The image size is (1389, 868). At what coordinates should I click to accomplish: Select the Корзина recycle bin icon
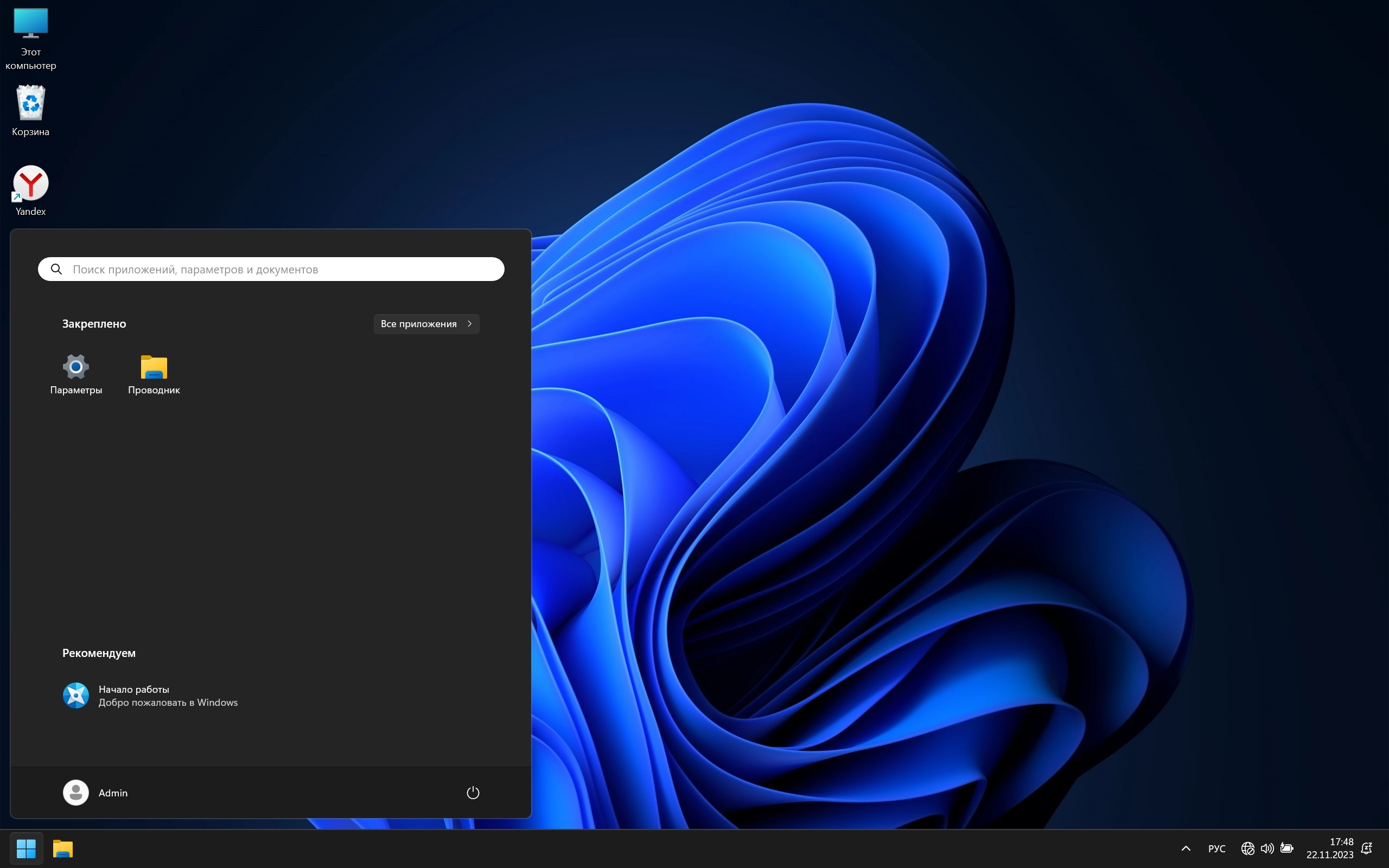(30, 110)
